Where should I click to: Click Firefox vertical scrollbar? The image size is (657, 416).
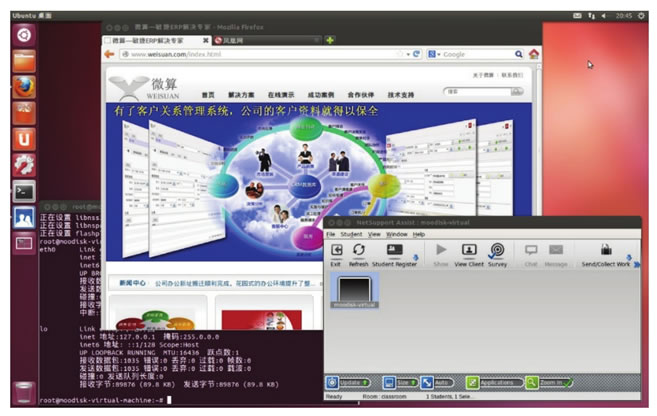pyautogui.click(x=538, y=138)
